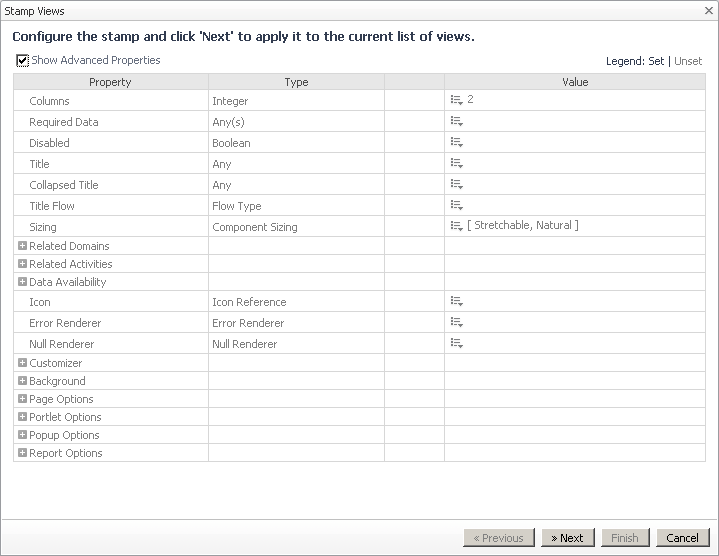Viewport: 719px width, 556px height.
Task: Expand the Report Options group
Action: pyautogui.click(x=22, y=453)
